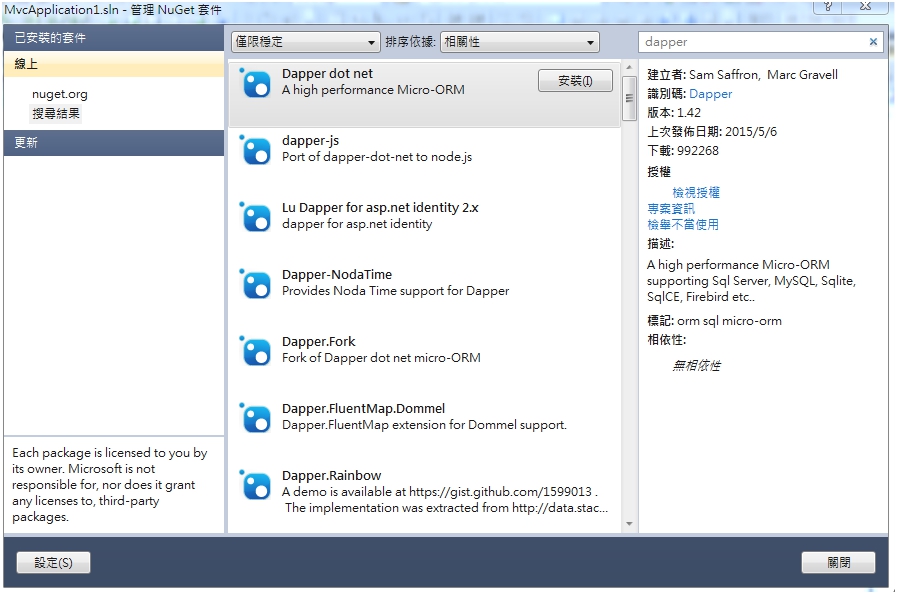Select Lu Dapper for asp.net identity 2.x
Screen dimensions: 897x594
click(x=380, y=207)
